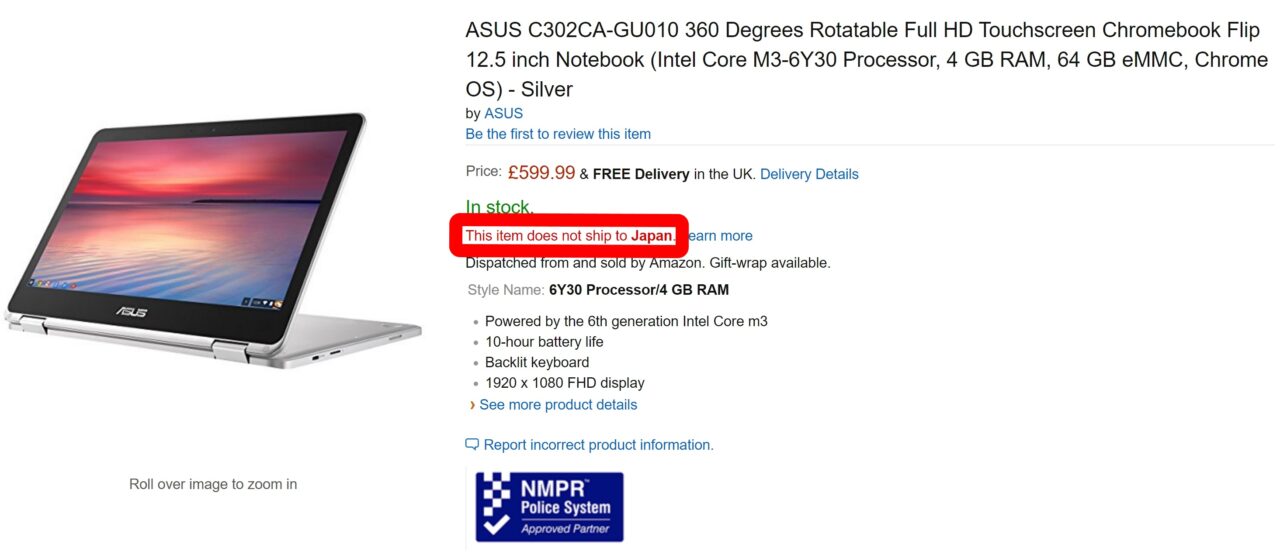Click the green In stock text
The image size is (1280, 555).
click(x=499, y=208)
